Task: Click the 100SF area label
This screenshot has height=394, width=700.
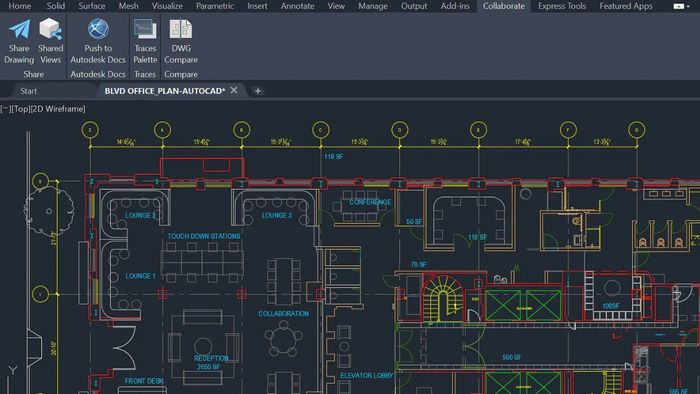Action: 611,306
